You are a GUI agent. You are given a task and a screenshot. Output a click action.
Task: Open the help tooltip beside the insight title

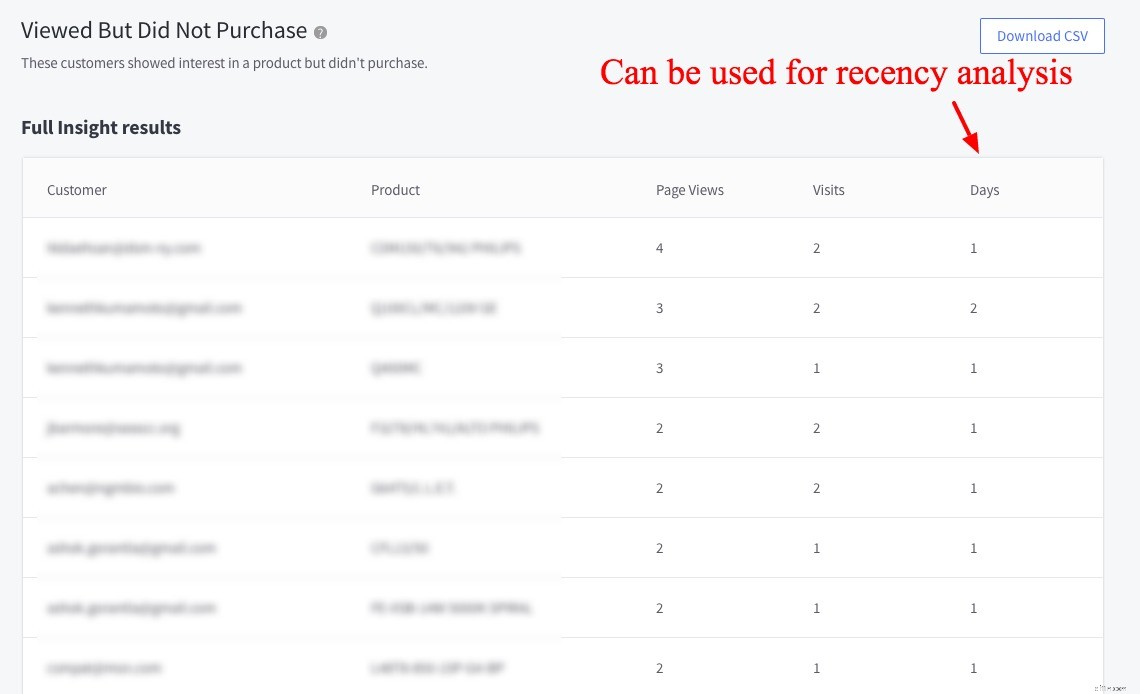coord(319,31)
